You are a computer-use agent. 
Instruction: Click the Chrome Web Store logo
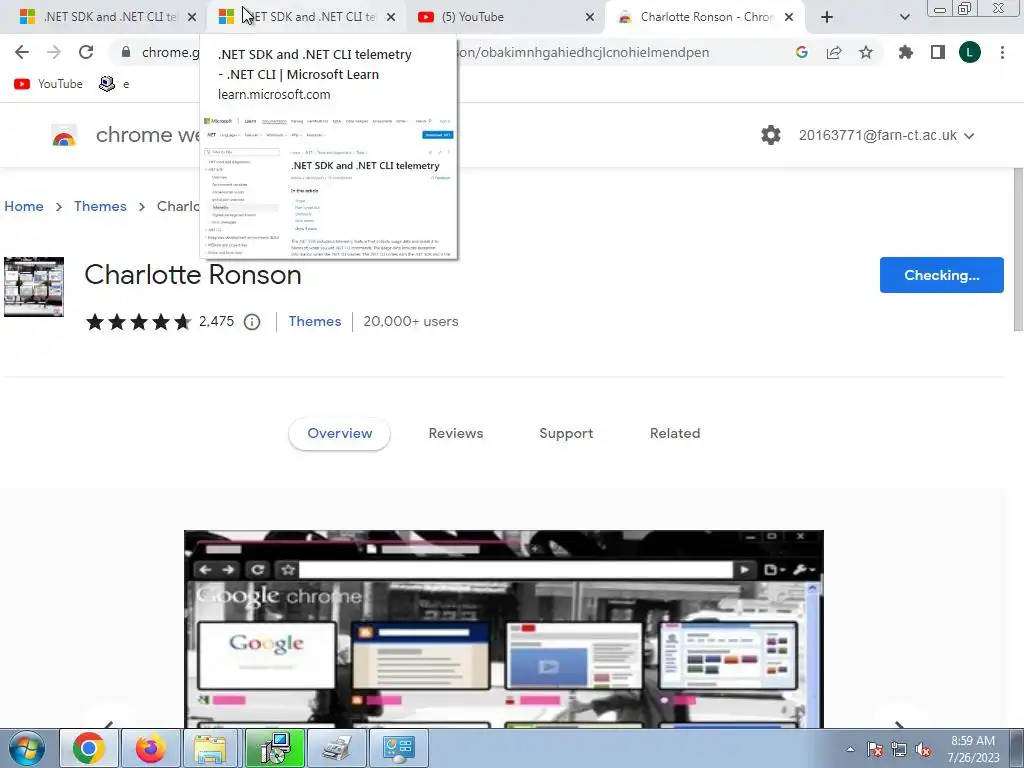pos(64,136)
